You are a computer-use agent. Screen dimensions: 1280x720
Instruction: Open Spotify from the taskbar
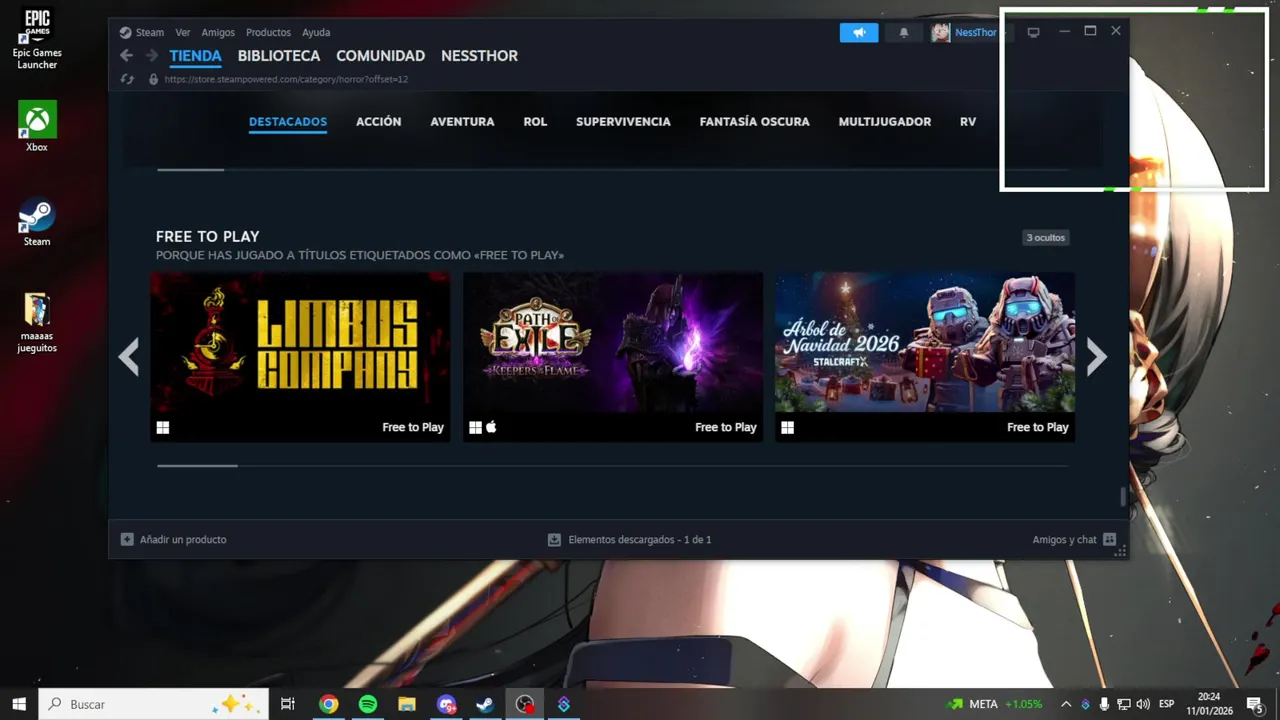368,704
